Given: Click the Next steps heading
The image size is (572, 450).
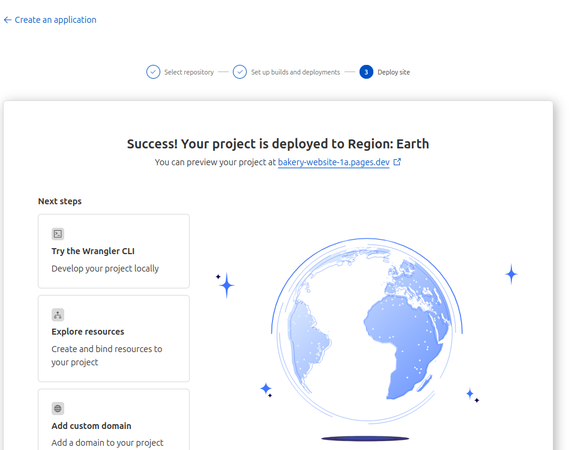Looking at the screenshot, I should coord(60,201).
